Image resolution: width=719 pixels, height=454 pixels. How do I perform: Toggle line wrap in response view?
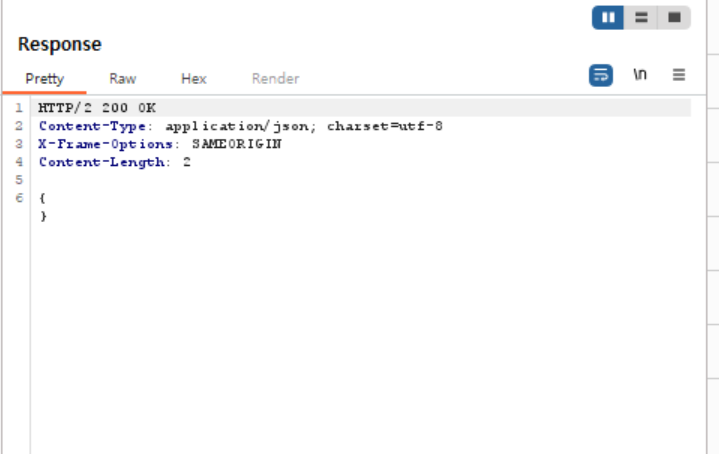click(601, 75)
